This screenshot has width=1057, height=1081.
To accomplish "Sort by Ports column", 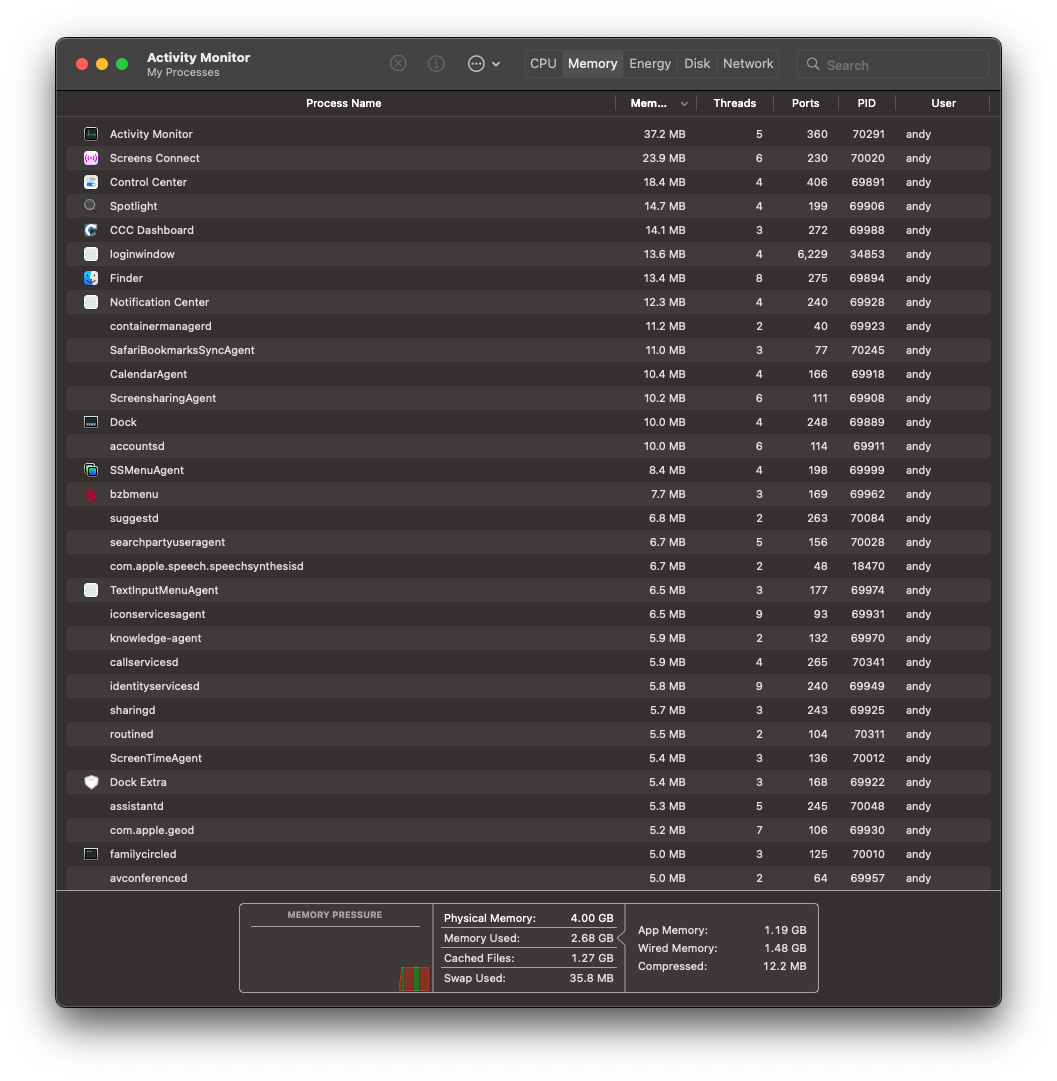I will pyautogui.click(x=805, y=103).
